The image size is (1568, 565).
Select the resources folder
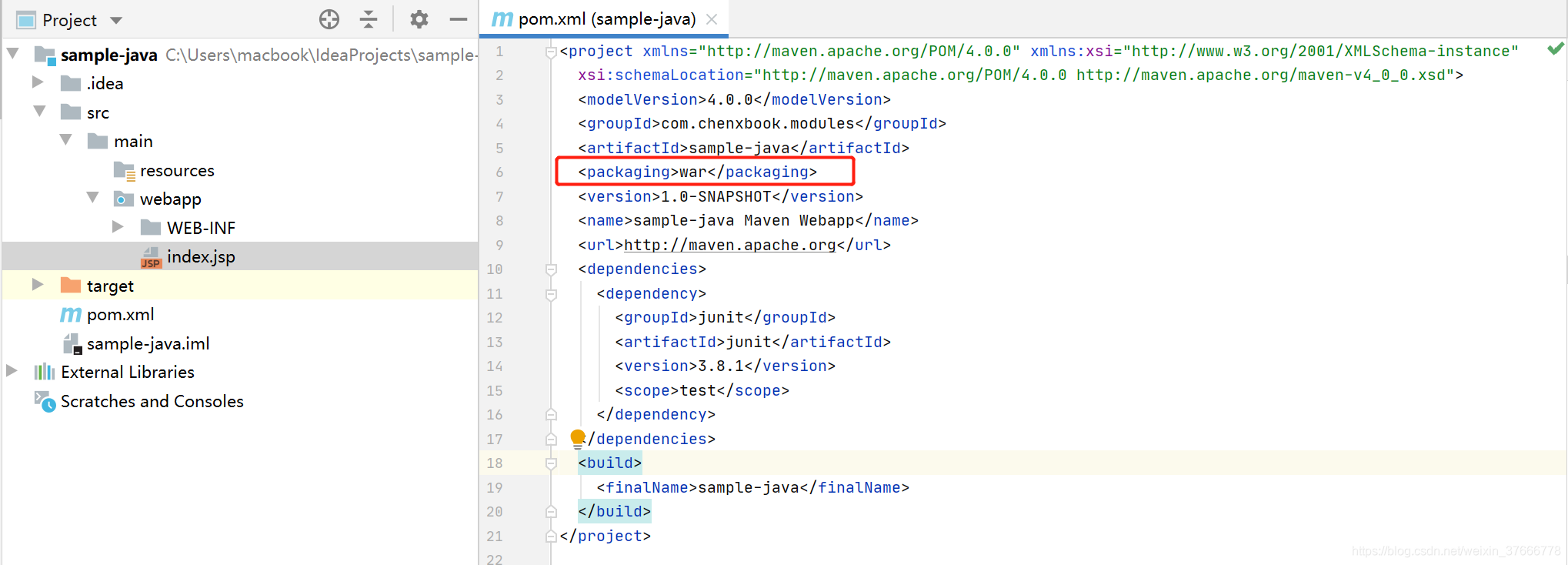tap(177, 170)
